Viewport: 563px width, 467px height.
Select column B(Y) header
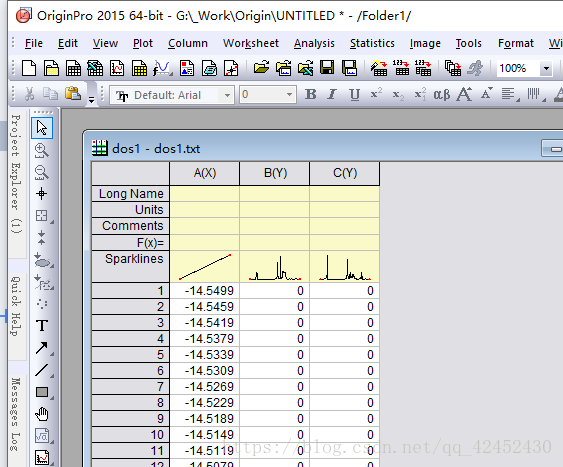pyautogui.click(x=275, y=173)
